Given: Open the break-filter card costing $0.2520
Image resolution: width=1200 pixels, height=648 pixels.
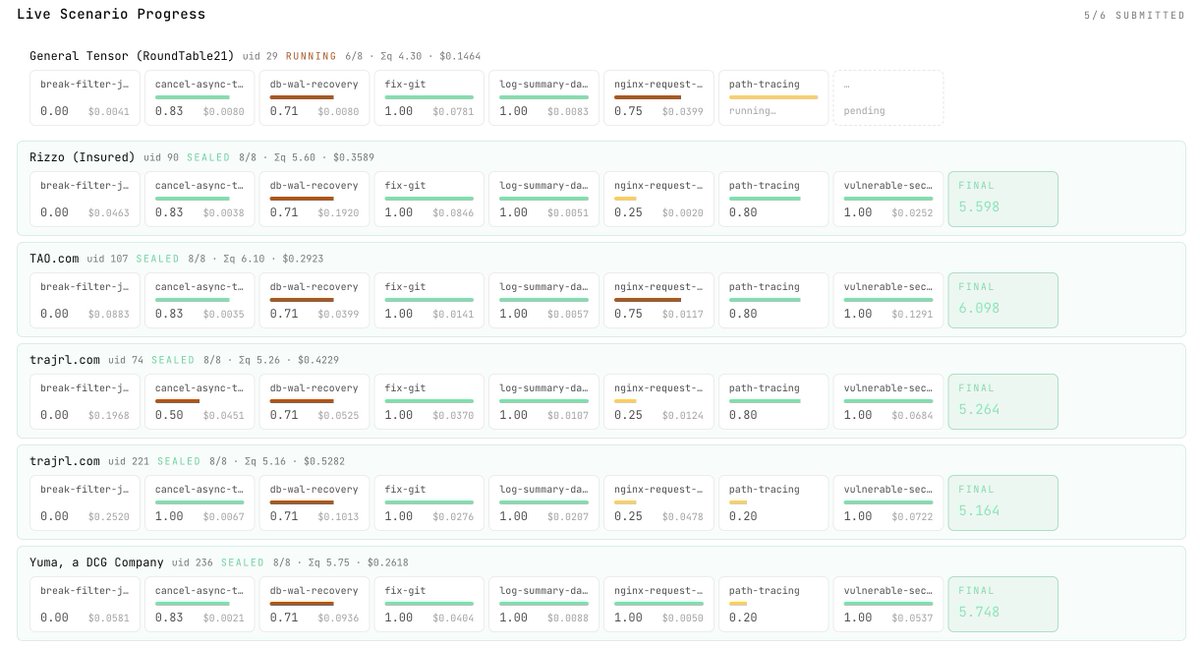Looking at the screenshot, I should (85, 503).
